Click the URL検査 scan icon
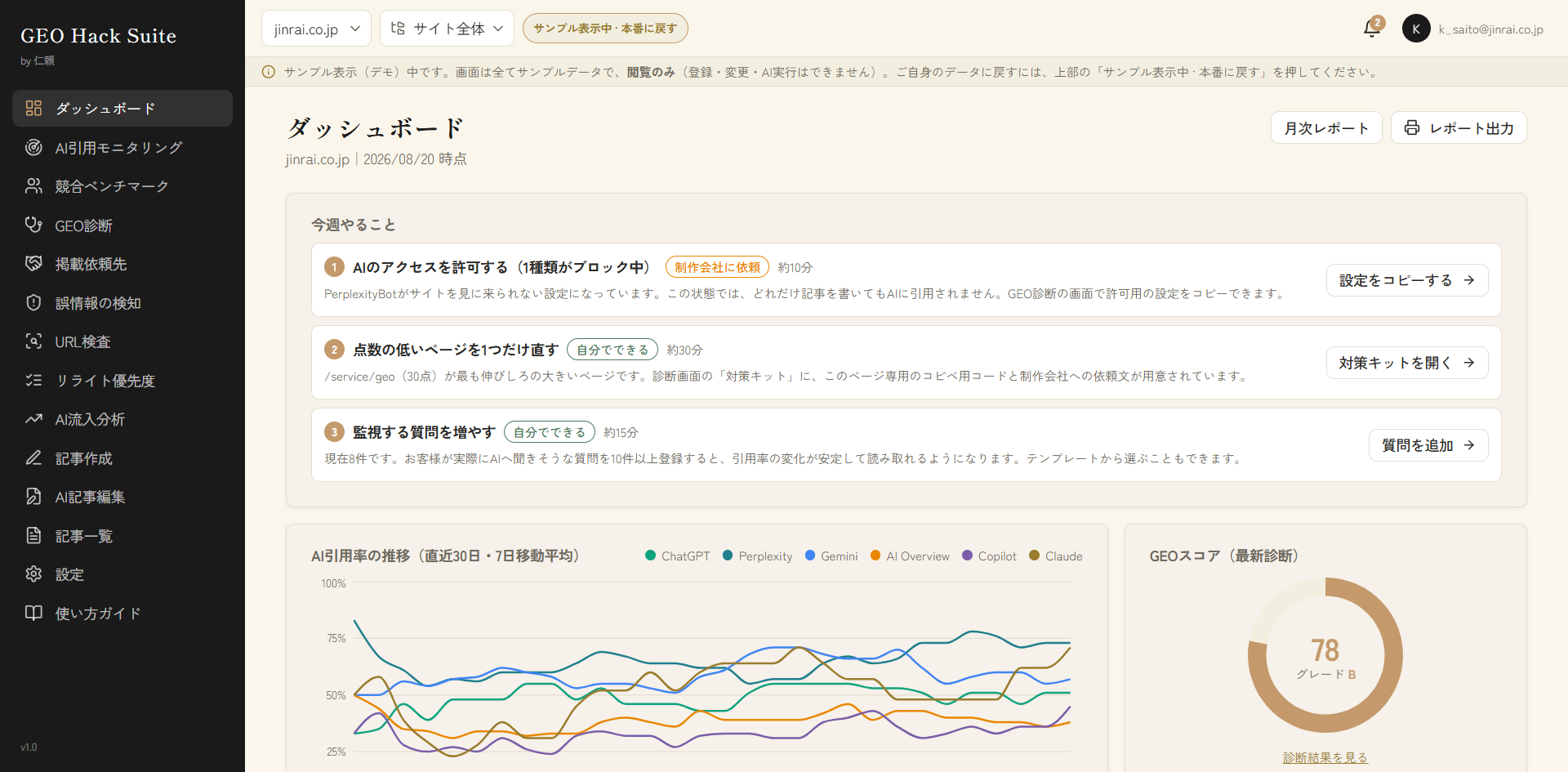Image resolution: width=1568 pixels, height=772 pixels. [33, 341]
